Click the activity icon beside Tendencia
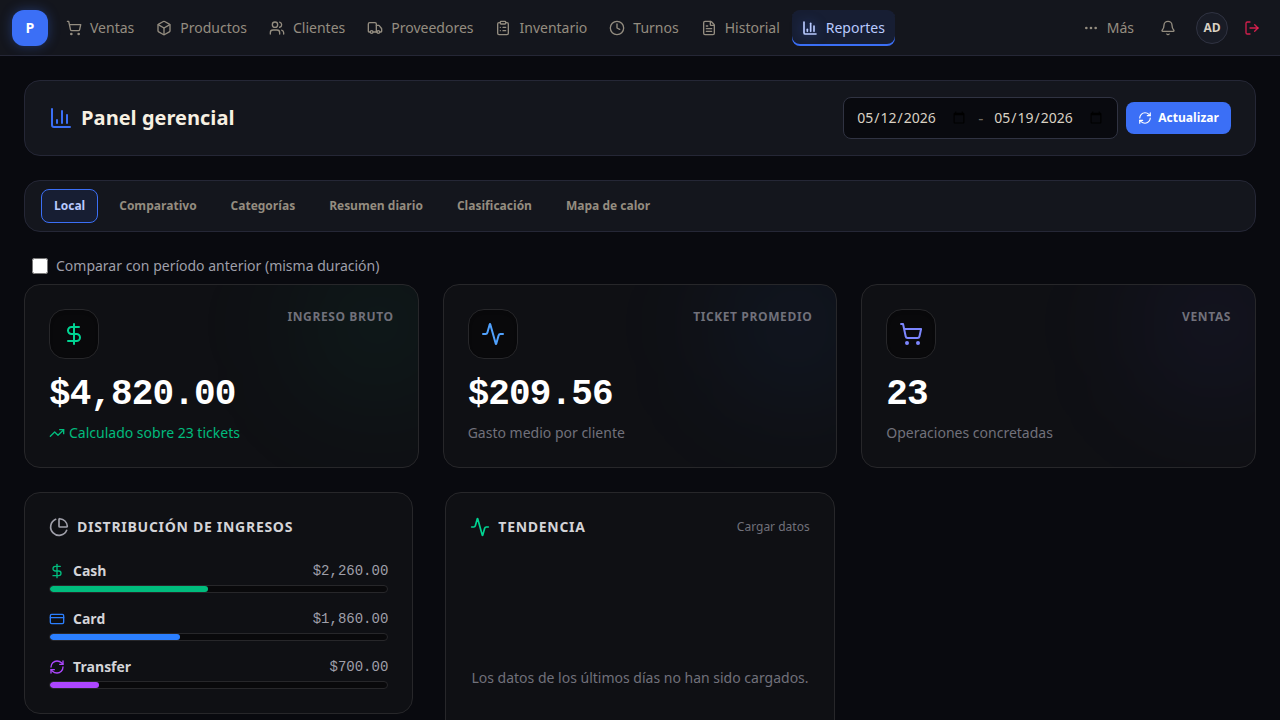This screenshot has height=720, width=1280. click(x=480, y=527)
